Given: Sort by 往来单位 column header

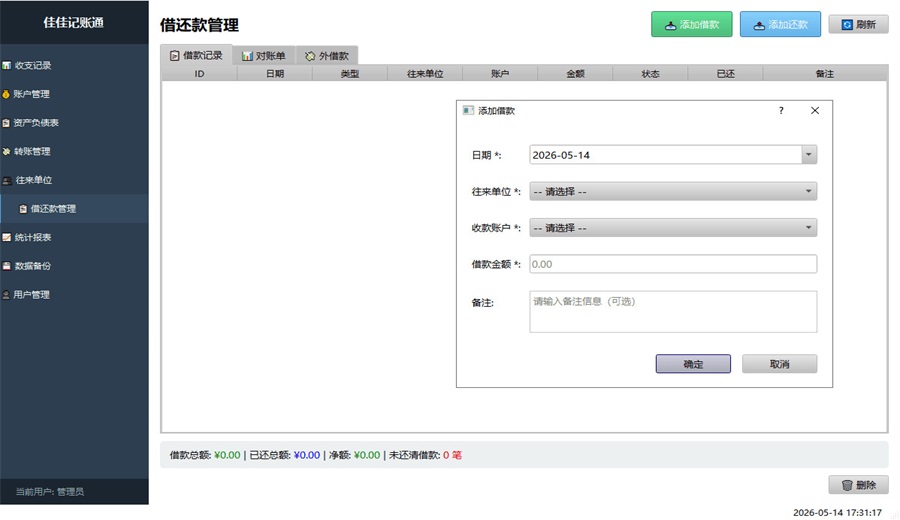Looking at the screenshot, I should pos(425,73).
